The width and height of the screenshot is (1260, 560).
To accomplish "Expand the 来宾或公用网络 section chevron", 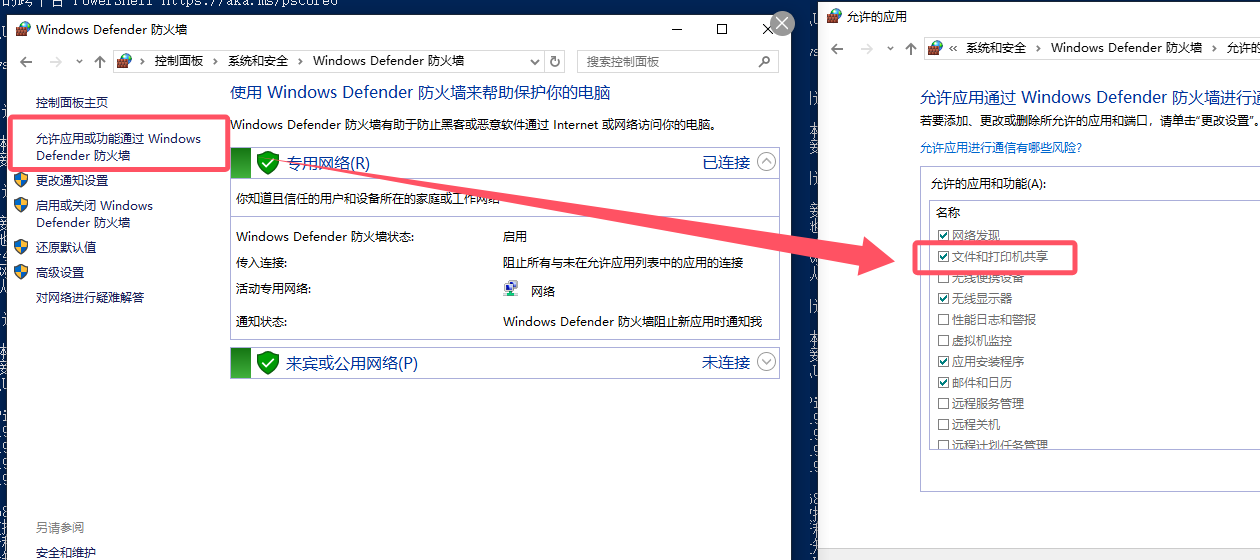I will pos(766,362).
